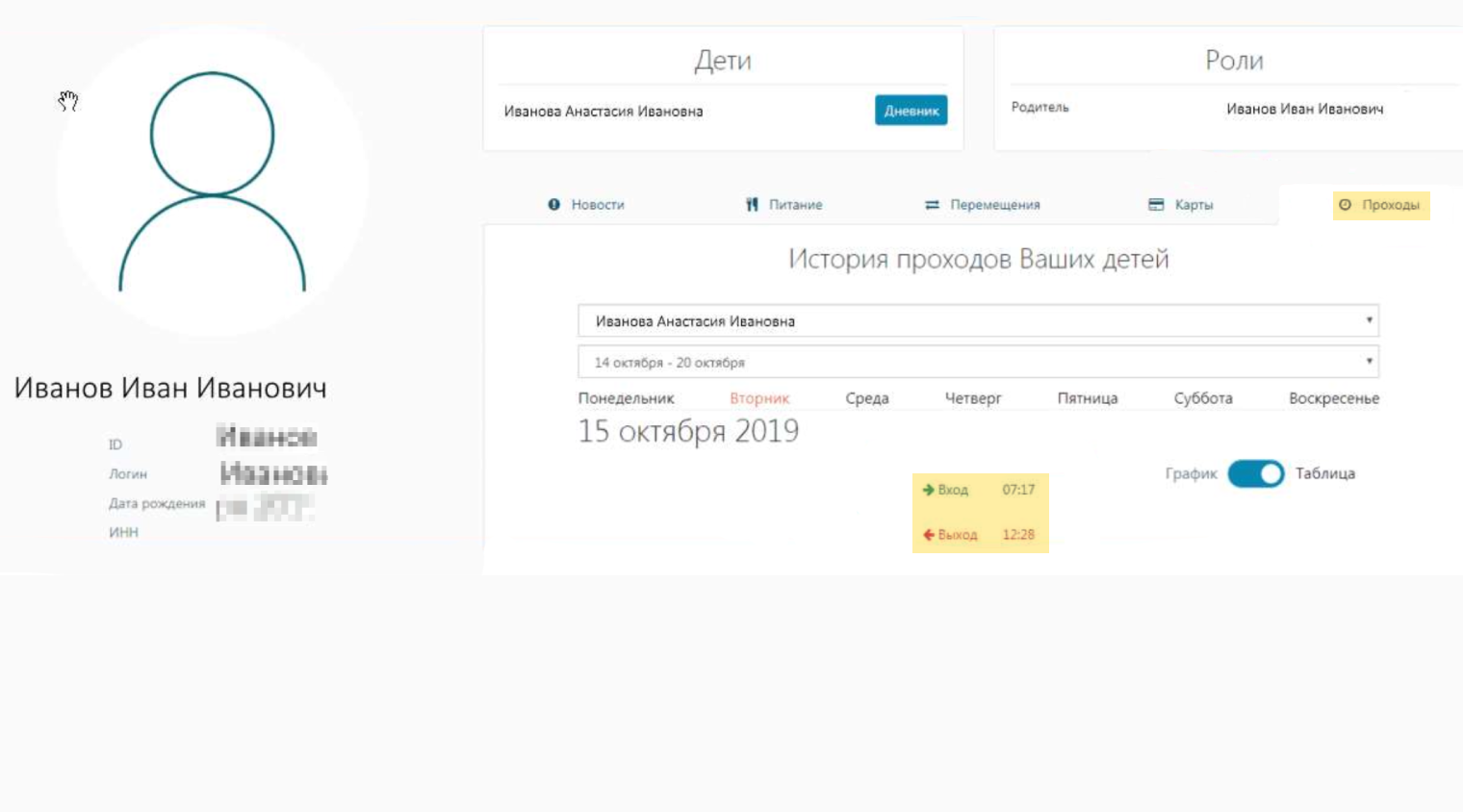Click the entry time 07:17
The width and height of the screenshot is (1463, 812).
pos(1018,490)
